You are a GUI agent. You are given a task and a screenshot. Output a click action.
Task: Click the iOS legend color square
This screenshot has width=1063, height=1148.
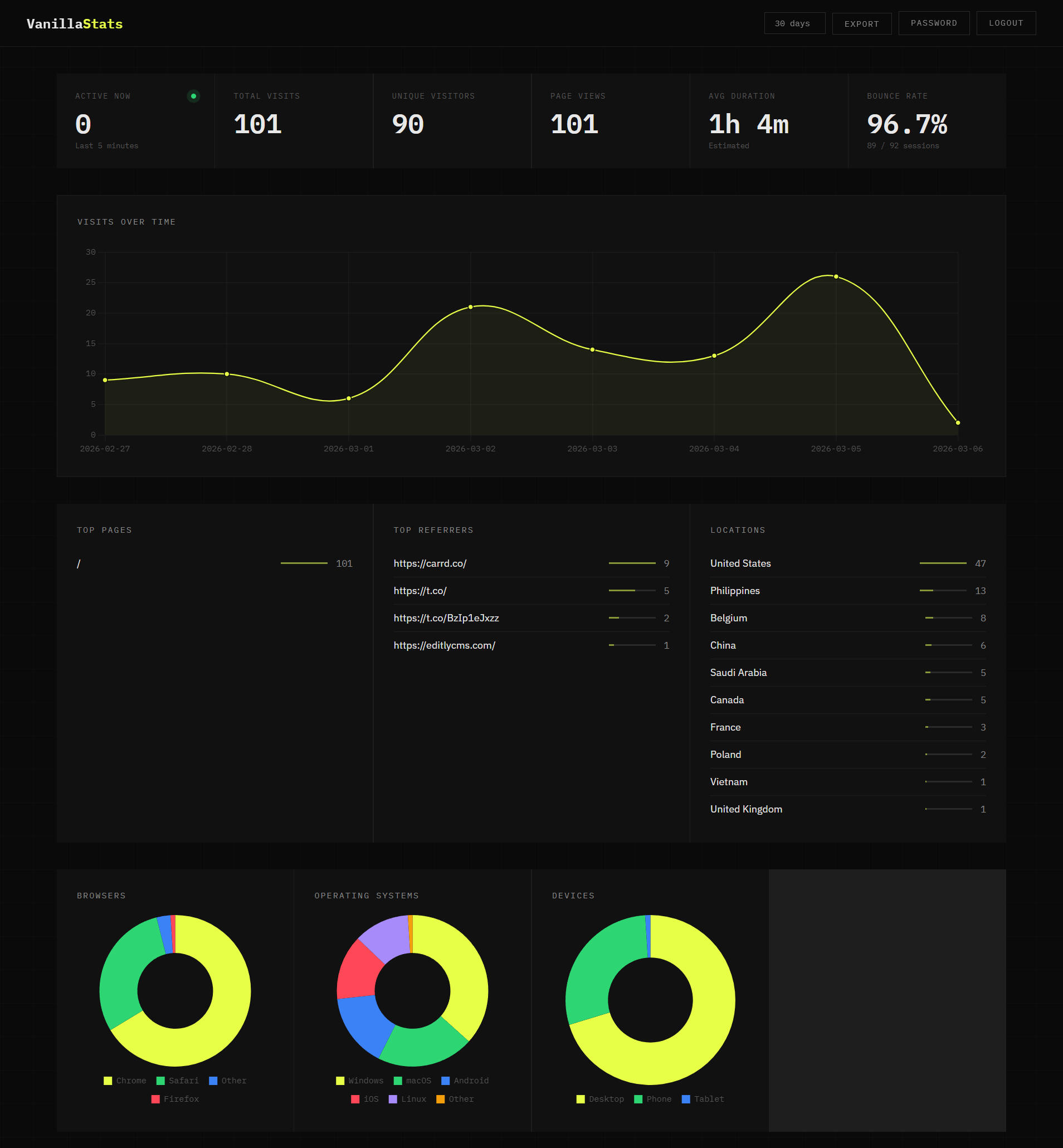tap(355, 1099)
